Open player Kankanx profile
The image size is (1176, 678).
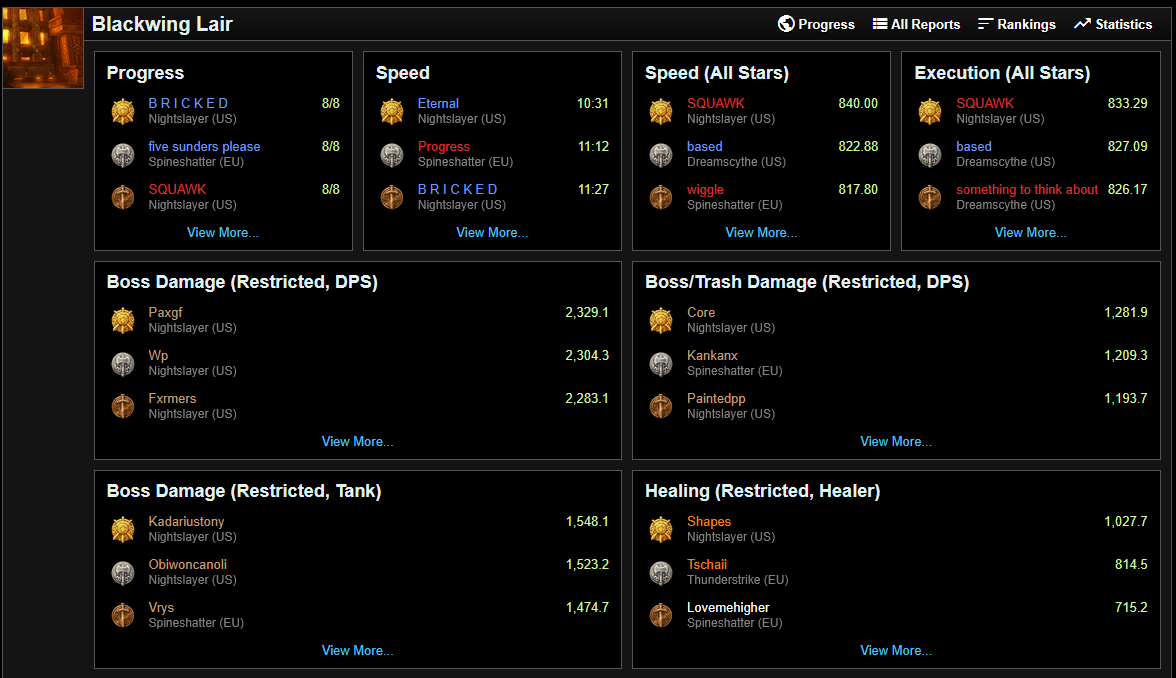pos(712,356)
